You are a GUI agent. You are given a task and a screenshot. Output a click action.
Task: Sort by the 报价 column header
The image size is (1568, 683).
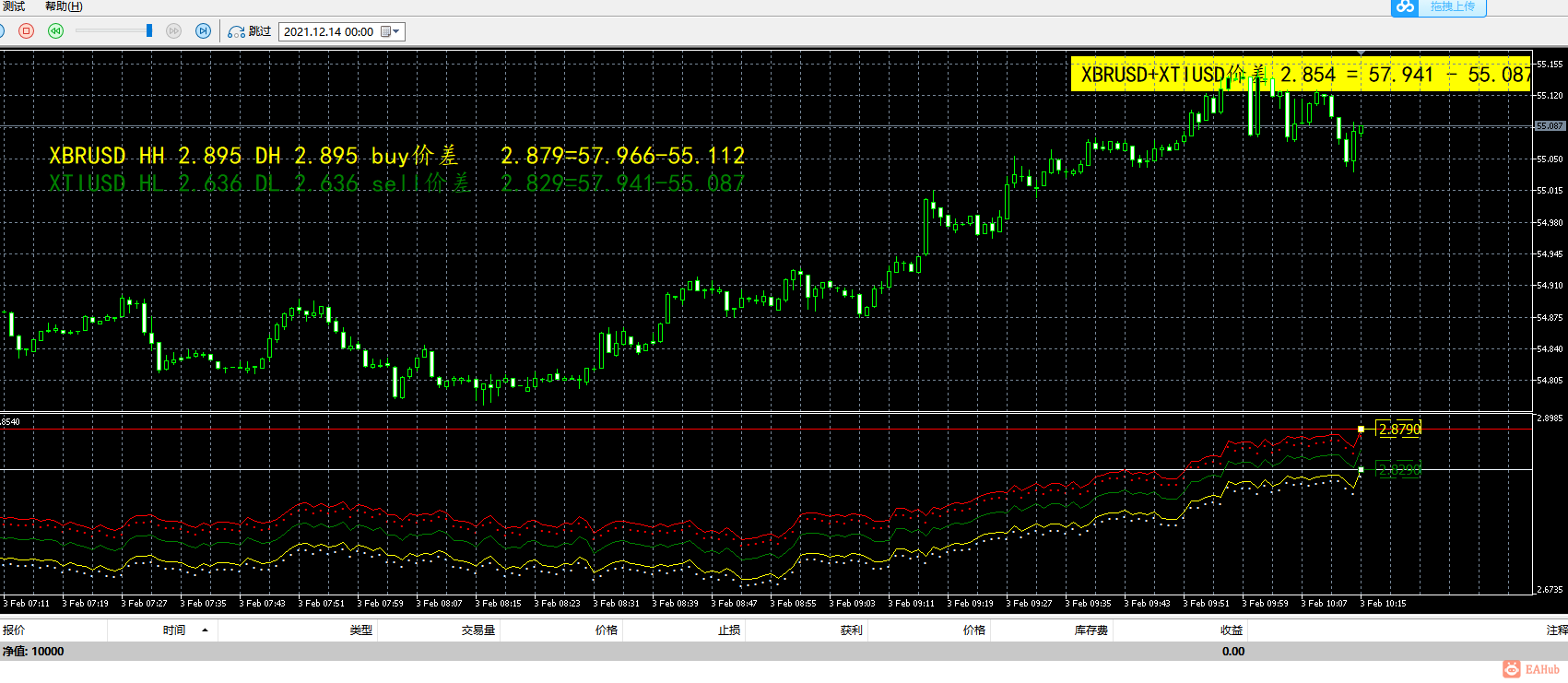[14, 630]
